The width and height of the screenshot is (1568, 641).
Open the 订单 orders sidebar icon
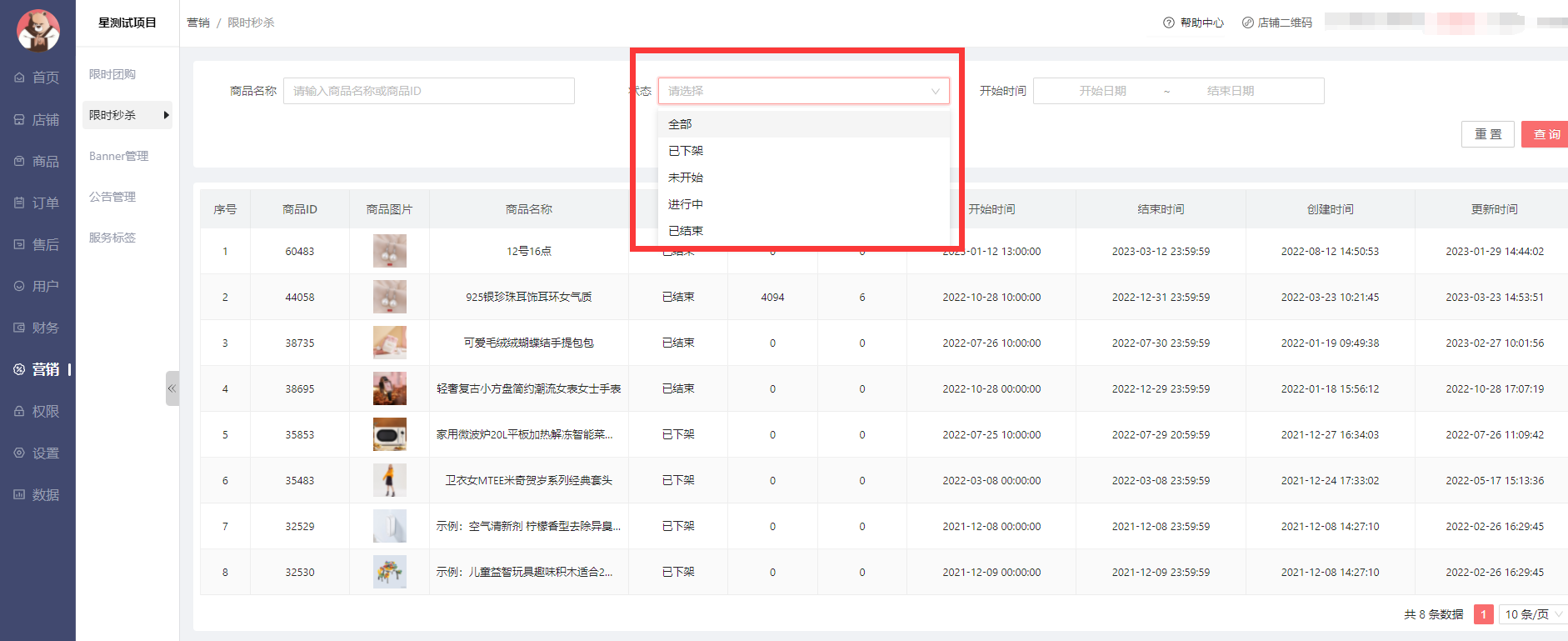click(x=19, y=203)
